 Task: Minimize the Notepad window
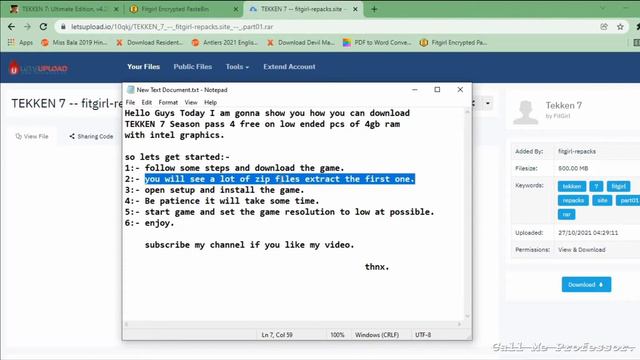tap(415, 89)
